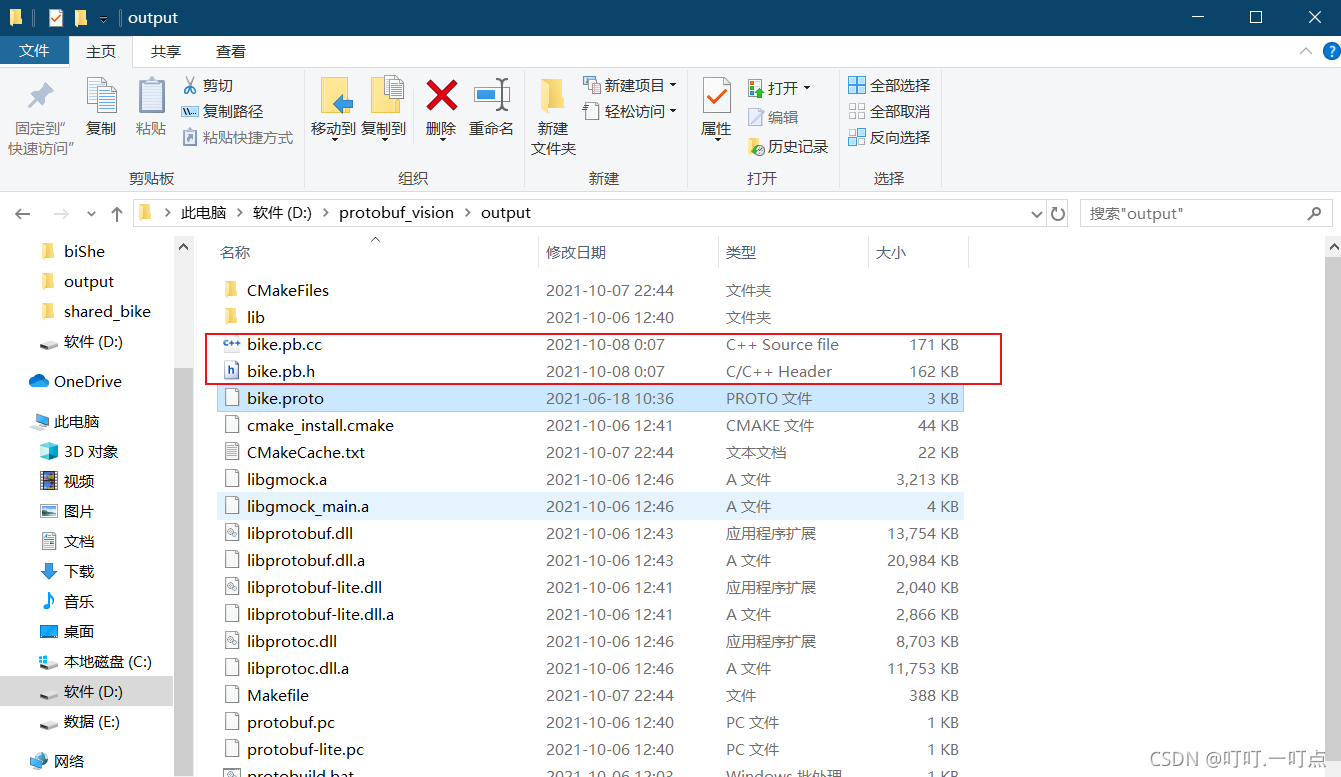Open the File (文件) menu
1341x777 pixels.
34,51
